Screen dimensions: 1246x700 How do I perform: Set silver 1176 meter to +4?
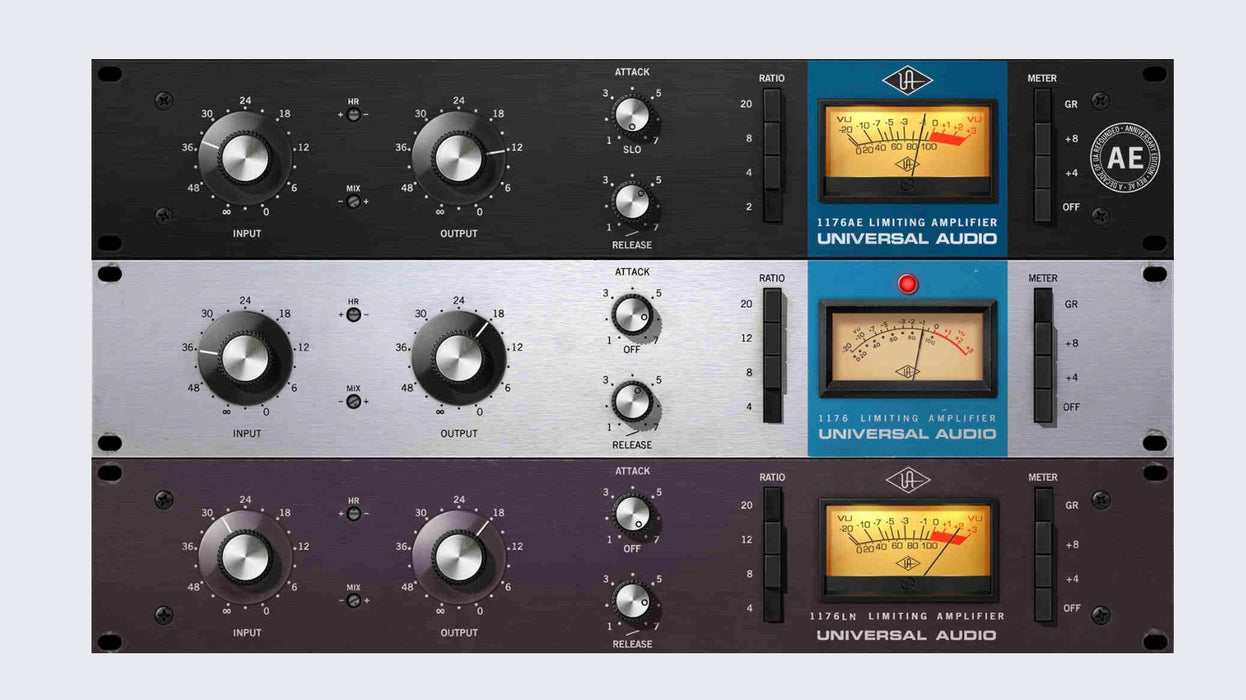tap(1043, 372)
